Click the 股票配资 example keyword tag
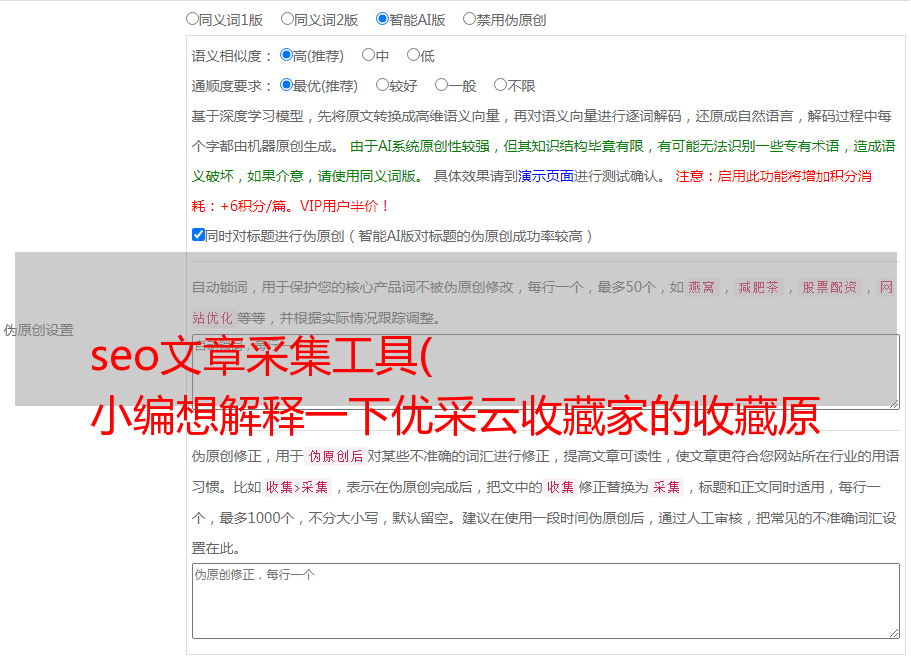 coord(829,287)
